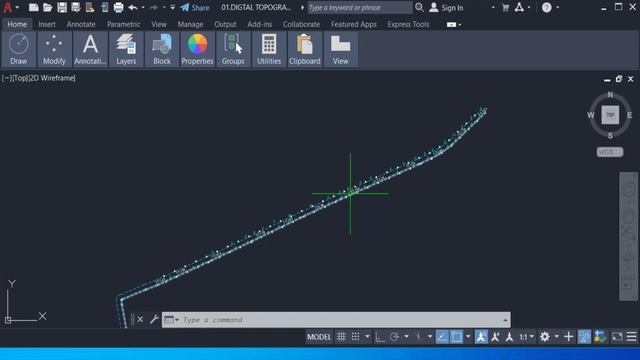640x360 pixels.
Task: Expand isometric drafting dropdown arrow
Action: click(430, 337)
